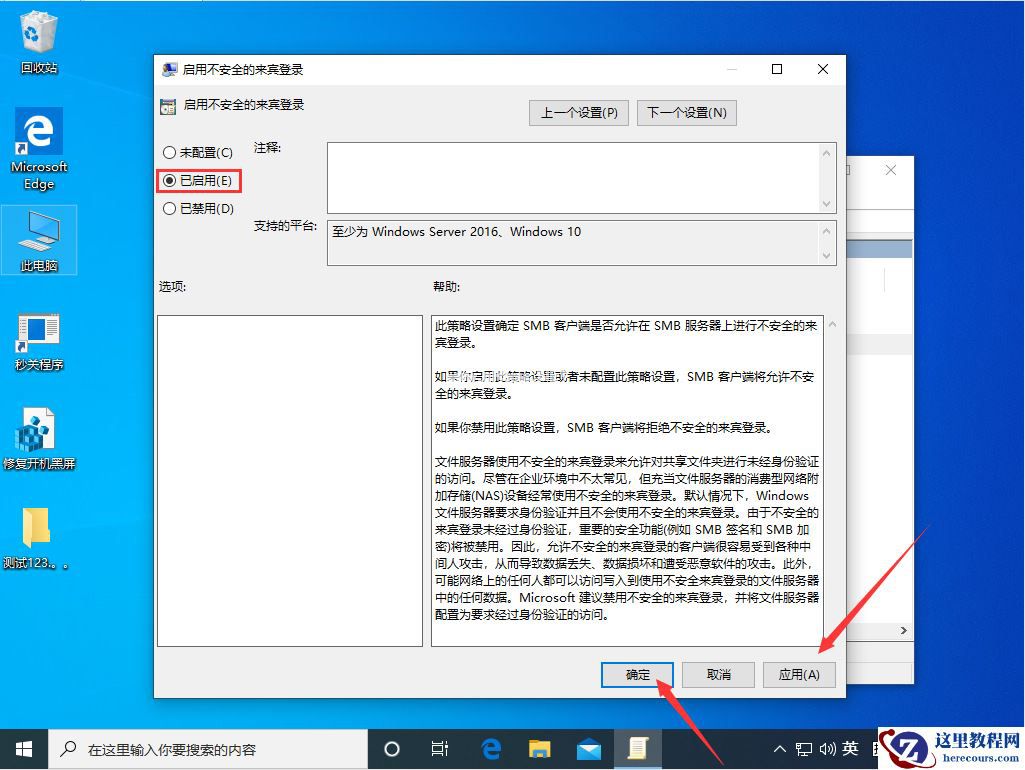The width and height of the screenshot is (1025, 770).
Task: Click the 确定 button
Action: tap(637, 674)
